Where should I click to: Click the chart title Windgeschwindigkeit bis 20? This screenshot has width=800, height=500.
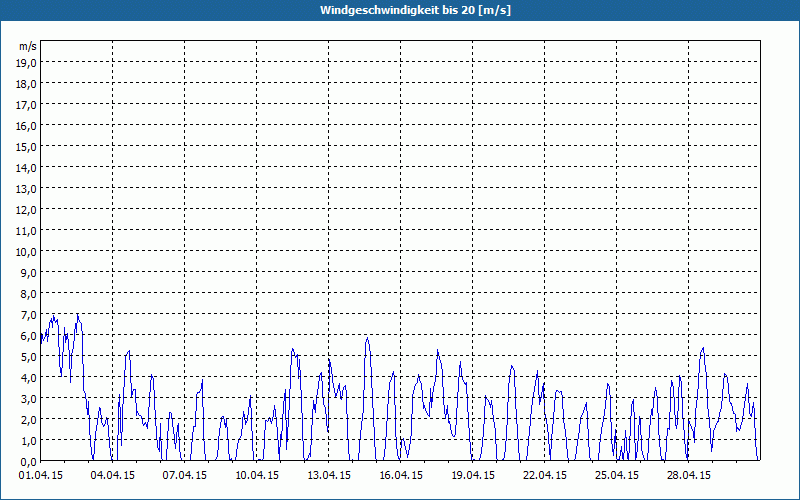click(400, 10)
